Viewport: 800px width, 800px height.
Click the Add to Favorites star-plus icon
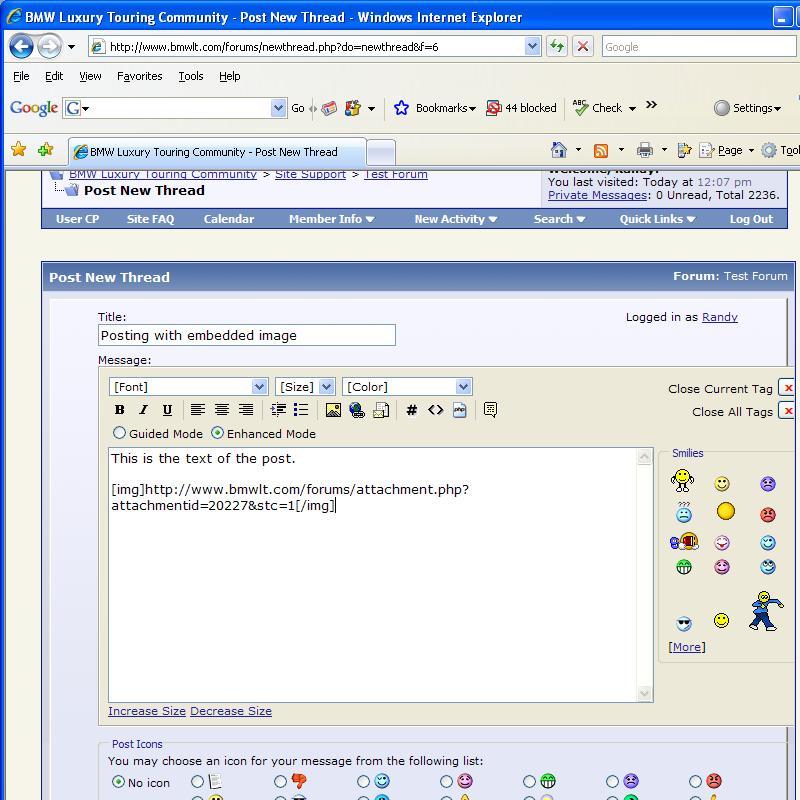coord(45,149)
